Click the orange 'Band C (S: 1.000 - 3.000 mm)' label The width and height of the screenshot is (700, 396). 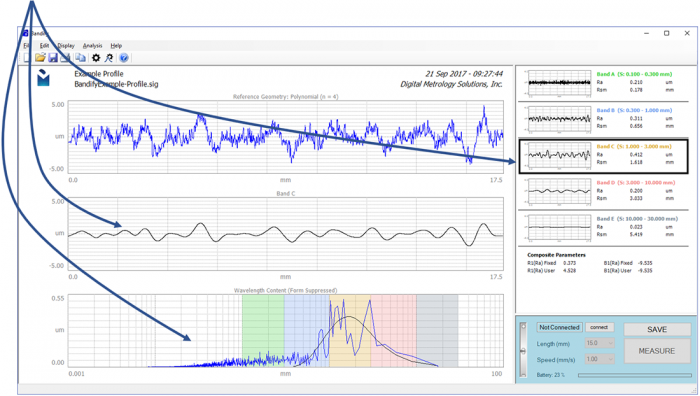click(634, 146)
